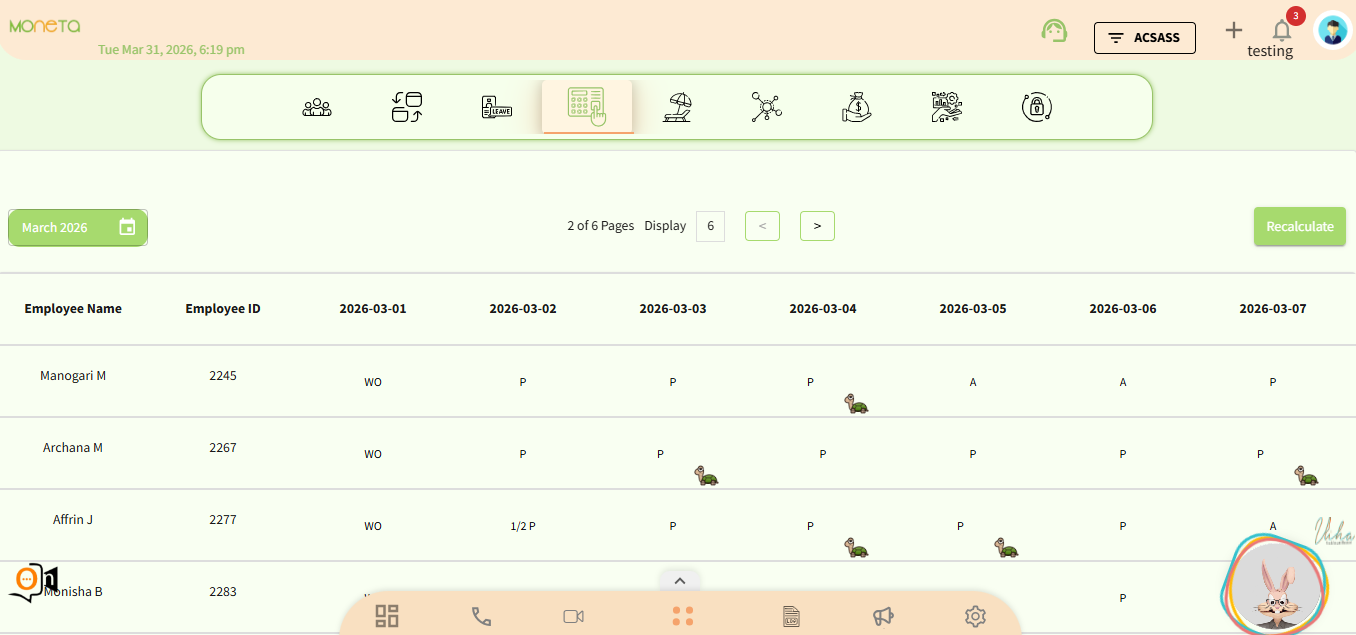
Task: Open notifications bell with 3 badge
Action: click(x=1282, y=30)
